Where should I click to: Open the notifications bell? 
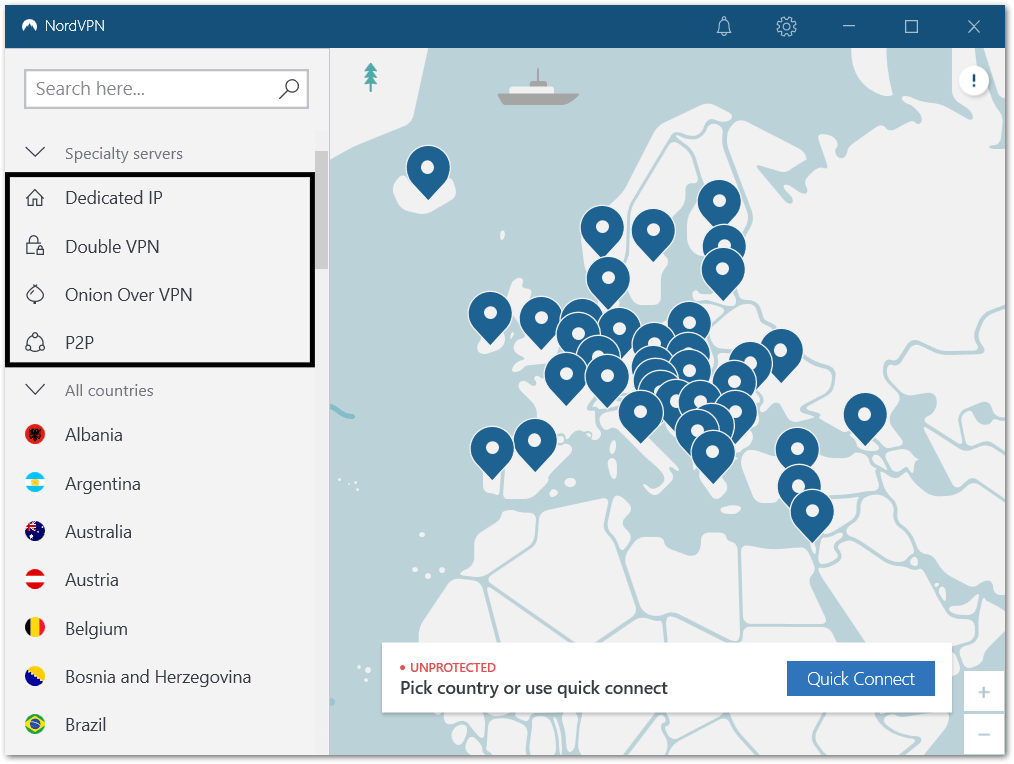(724, 27)
